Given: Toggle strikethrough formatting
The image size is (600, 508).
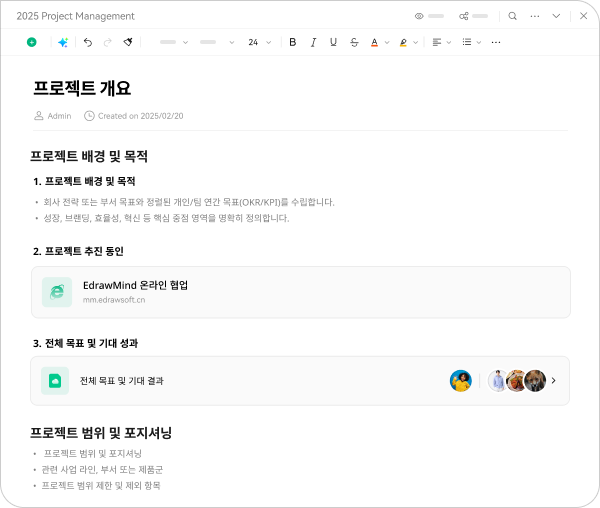Looking at the screenshot, I should point(354,42).
